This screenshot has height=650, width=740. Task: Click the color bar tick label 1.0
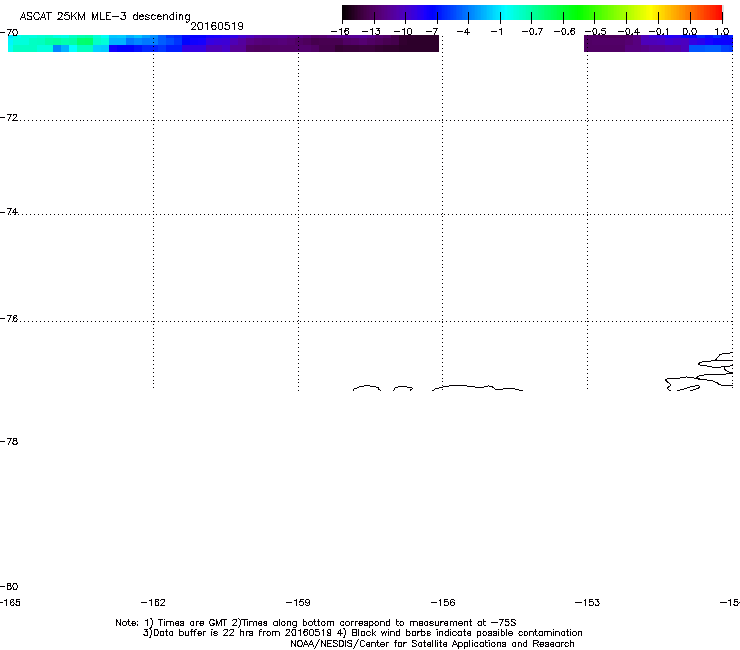point(722,32)
